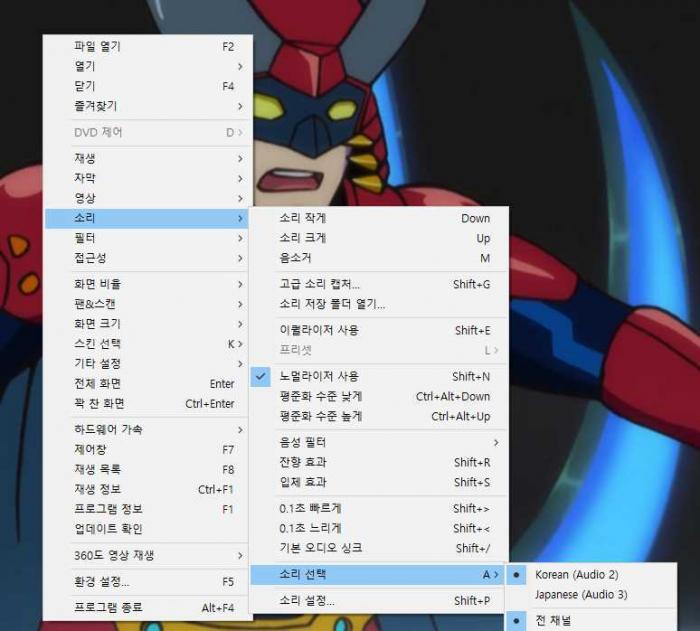Toggle 음소거 mute option
Image resolution: width=700 pixels, height=631 pixels.
378,258
